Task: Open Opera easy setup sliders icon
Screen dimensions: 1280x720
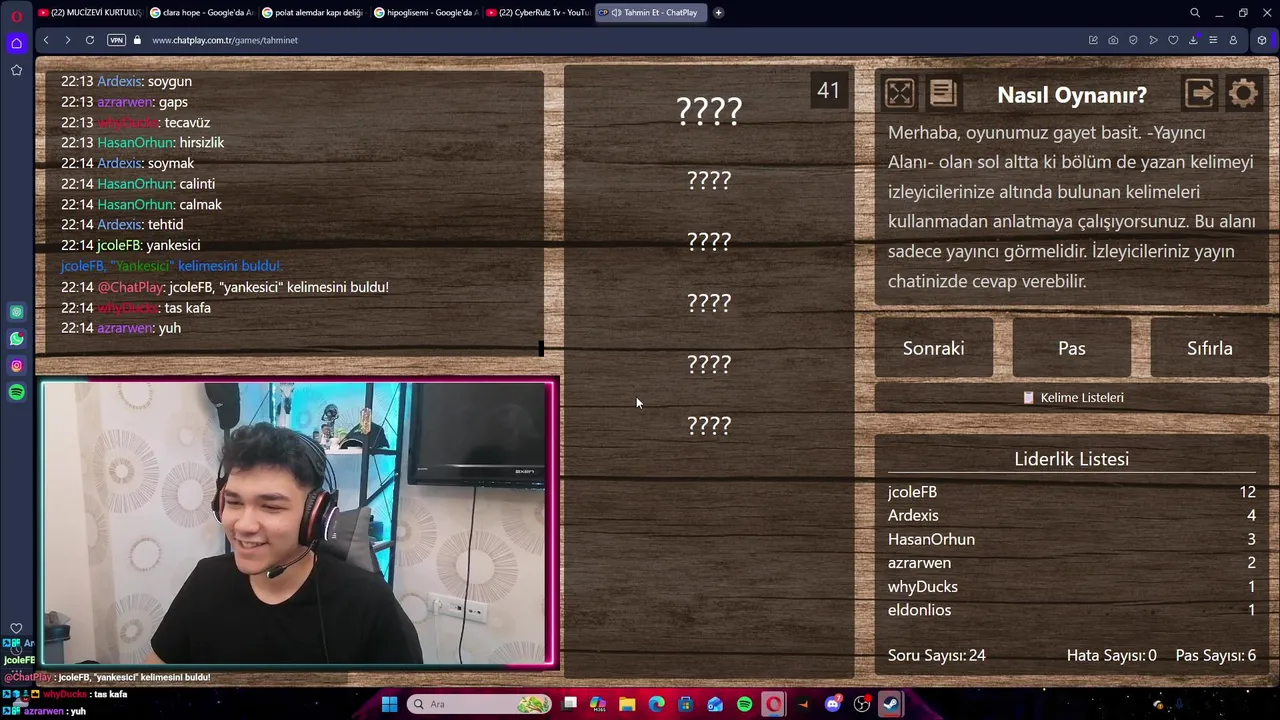Action: 1213,40
